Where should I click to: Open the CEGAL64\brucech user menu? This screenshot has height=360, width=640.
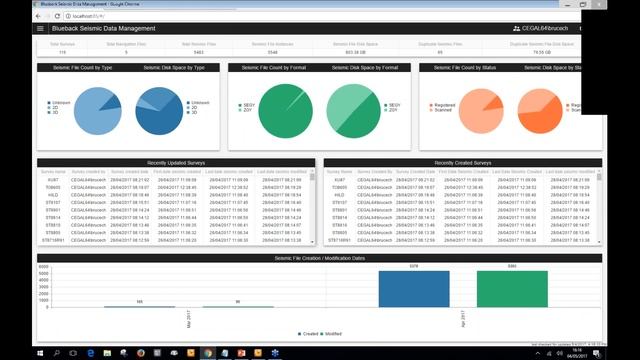click(540, 29)
